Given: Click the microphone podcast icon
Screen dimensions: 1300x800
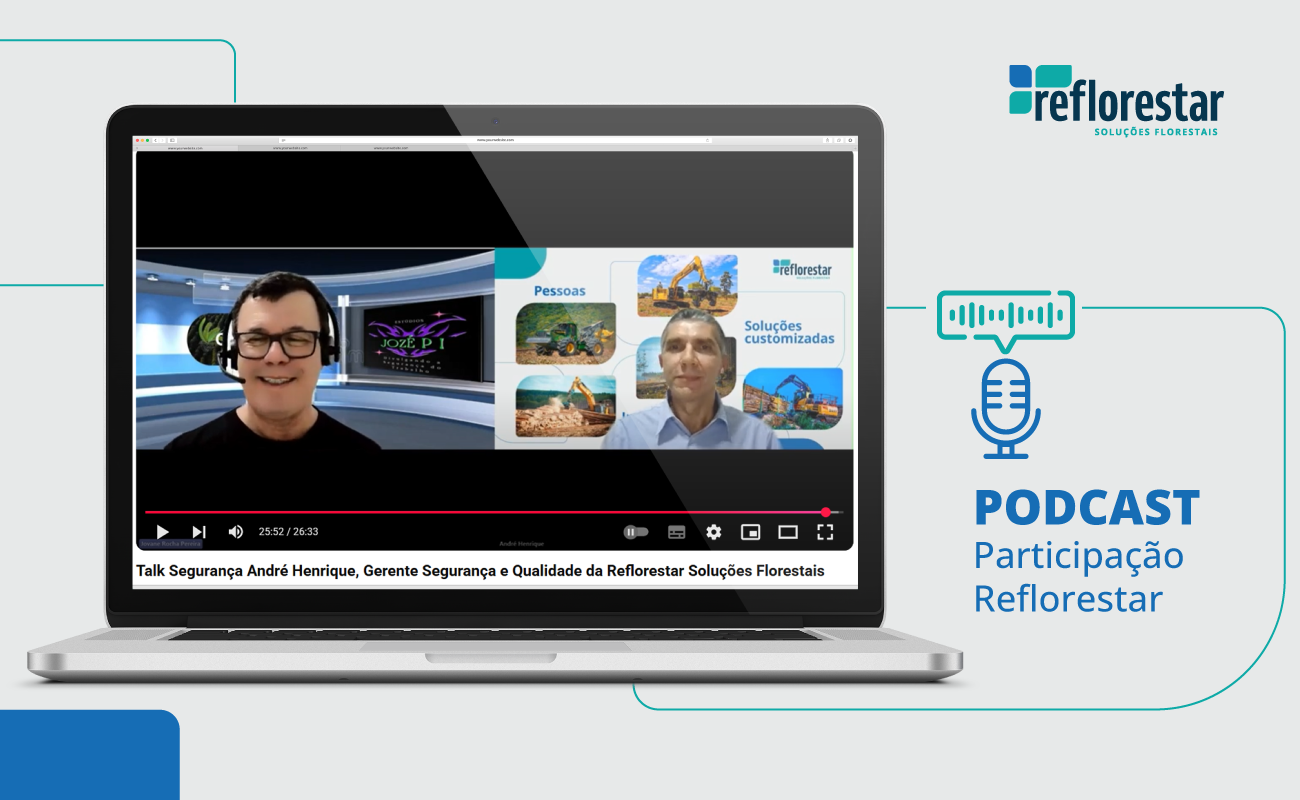Looking at the screenshot, I should (1006, 409).
